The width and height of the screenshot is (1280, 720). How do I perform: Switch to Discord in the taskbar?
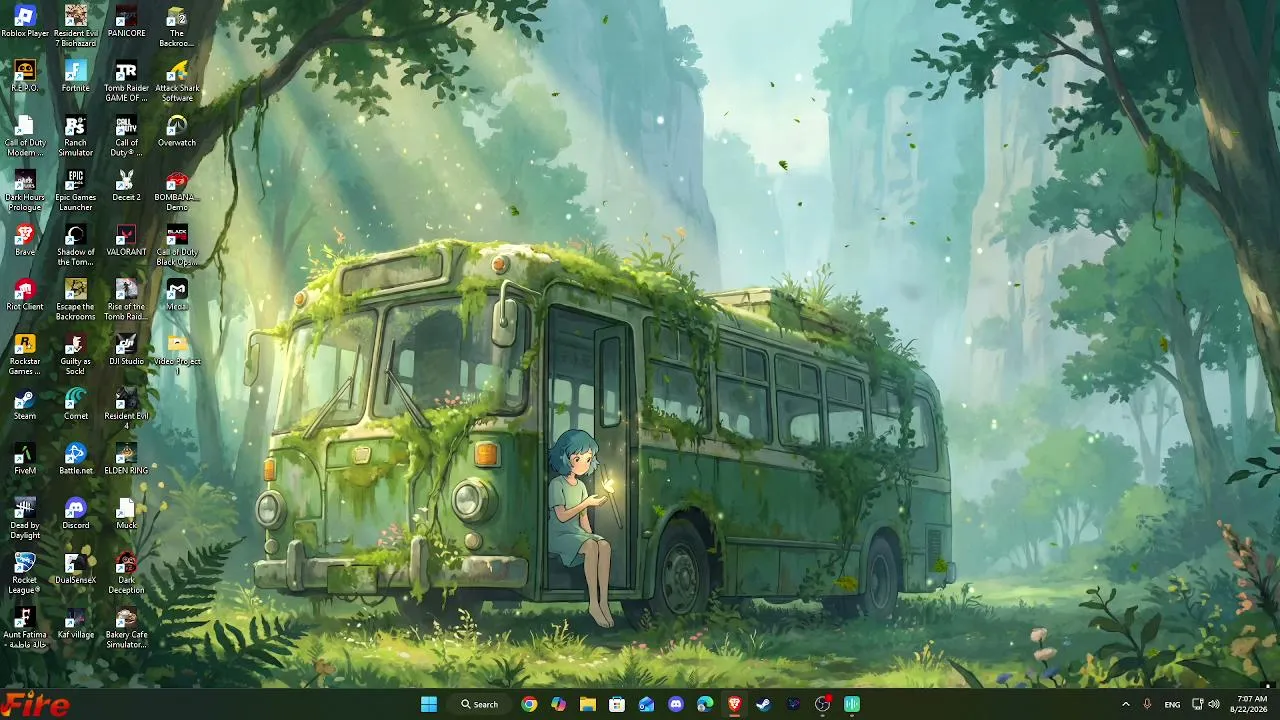676,704
